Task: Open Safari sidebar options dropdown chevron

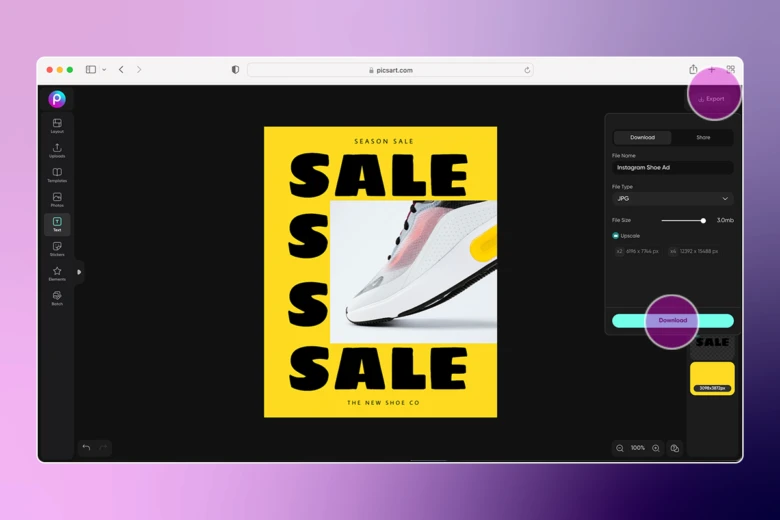Action: click(x=104, y=70)
